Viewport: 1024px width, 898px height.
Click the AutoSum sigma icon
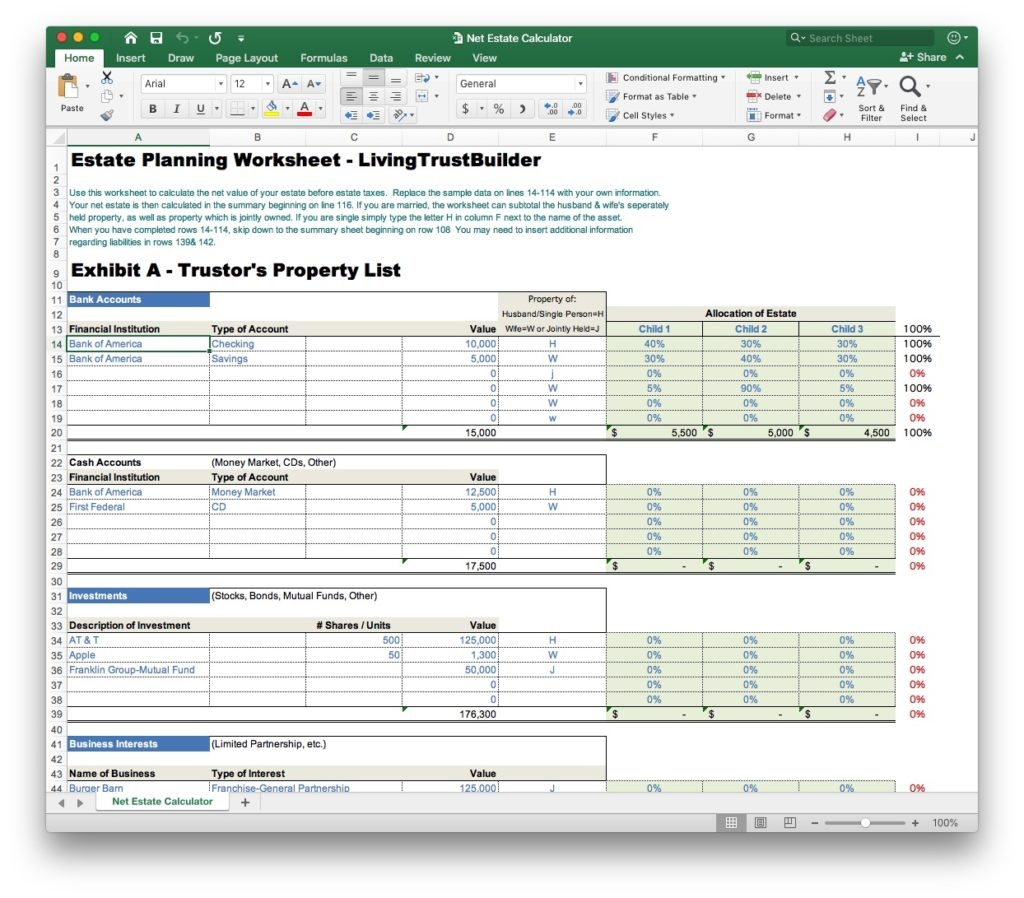(830, 77)
